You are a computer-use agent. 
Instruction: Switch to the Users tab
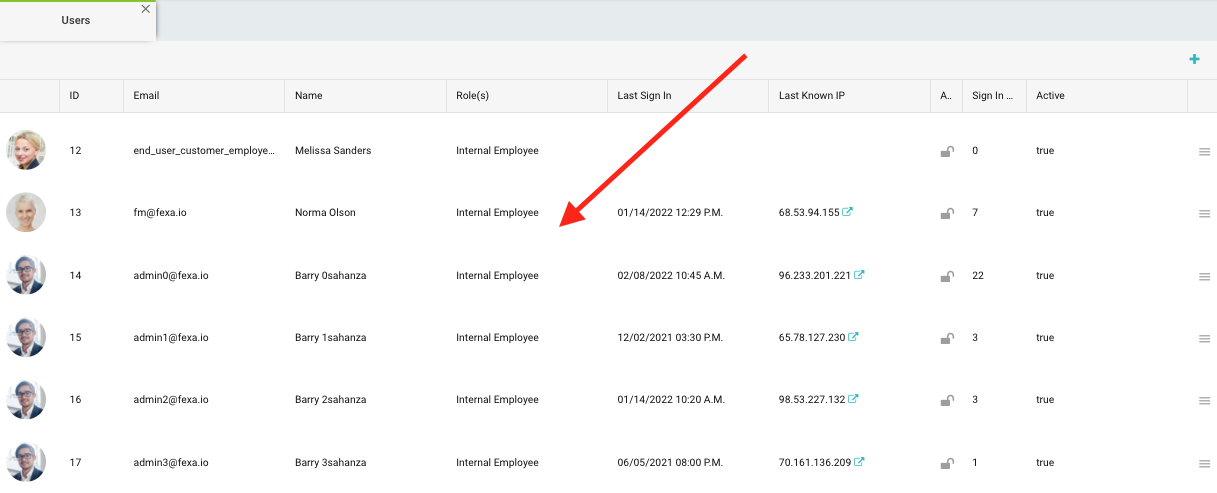[76, 20]
